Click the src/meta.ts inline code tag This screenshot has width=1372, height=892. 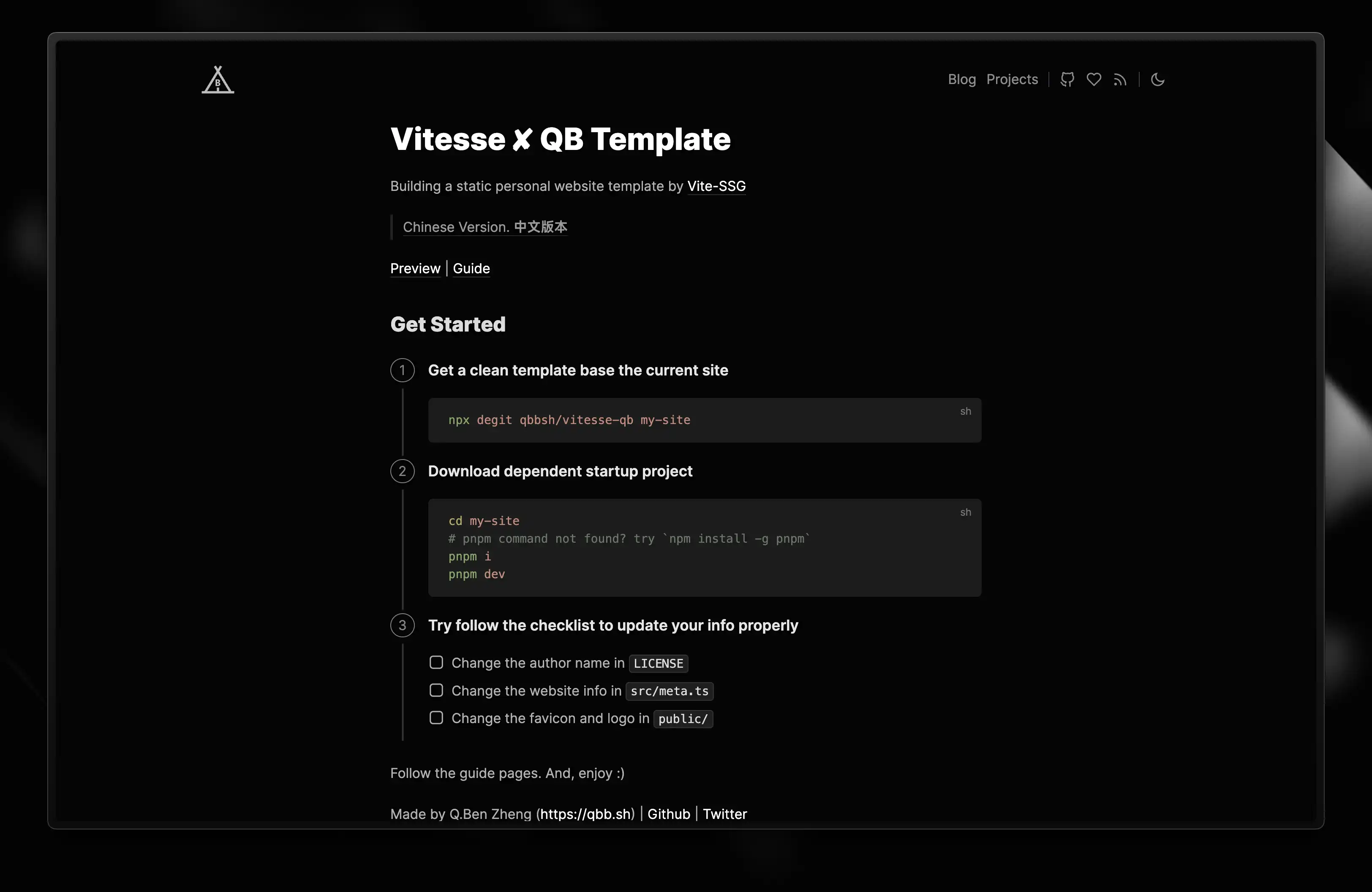pos(669,691)
